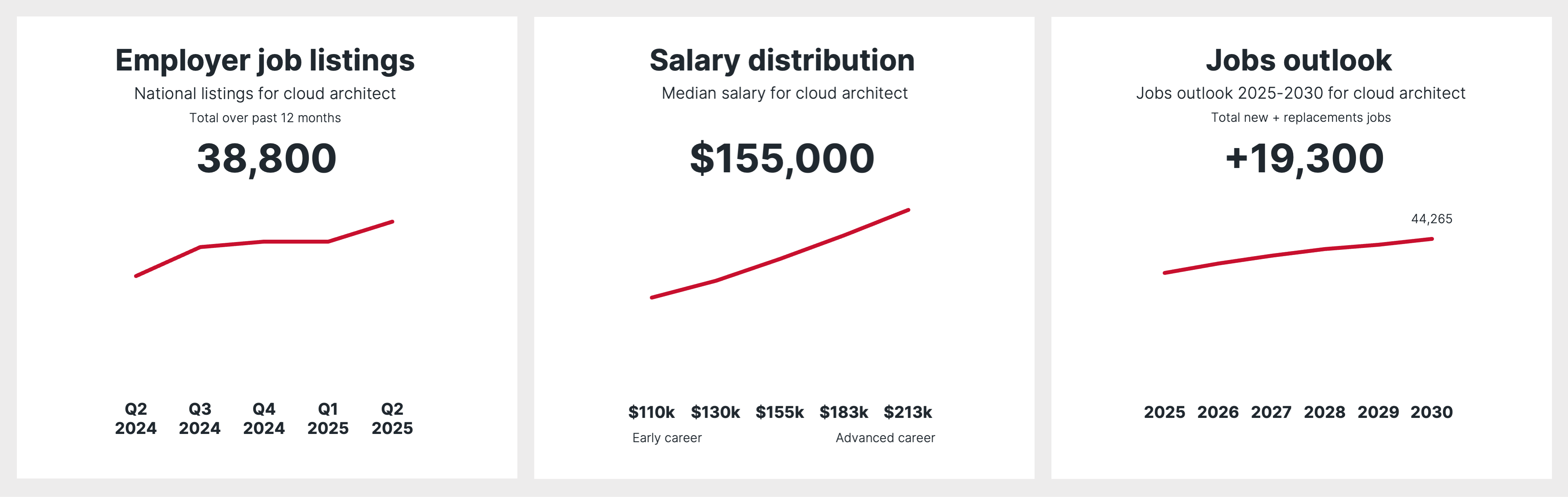Screen dimensions: 1568x497
Task: Click the $110k salary axis label
Action: pyautogui.click(x=651, y=412)
